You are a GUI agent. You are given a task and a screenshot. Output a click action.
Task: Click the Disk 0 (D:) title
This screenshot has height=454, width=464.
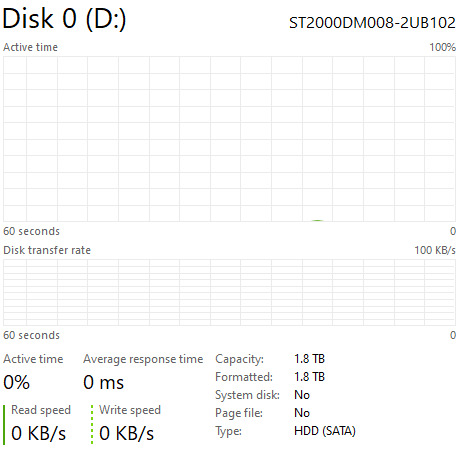point(64,18)
